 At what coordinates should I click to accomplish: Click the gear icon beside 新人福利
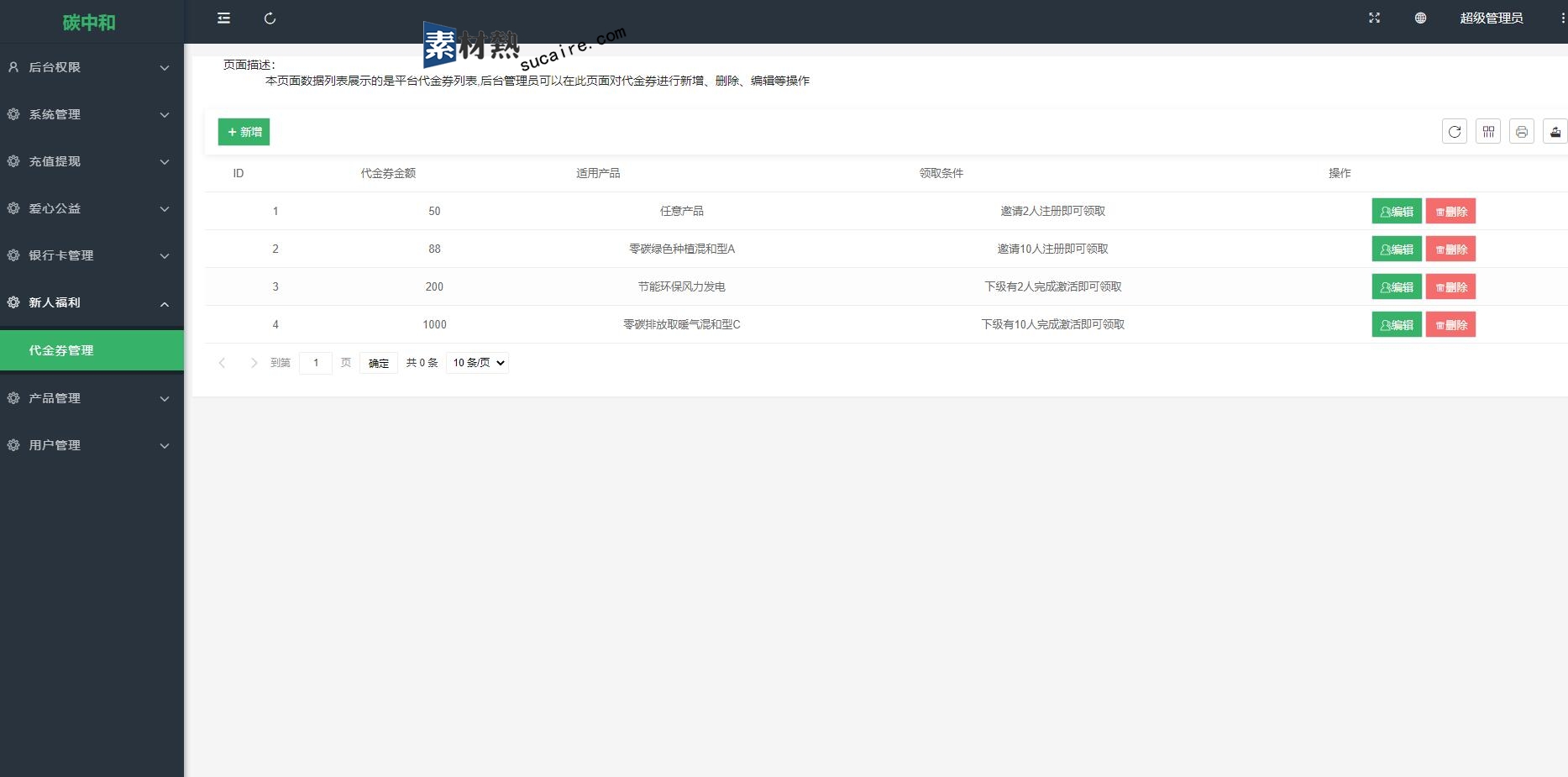(x=13, y=302)
